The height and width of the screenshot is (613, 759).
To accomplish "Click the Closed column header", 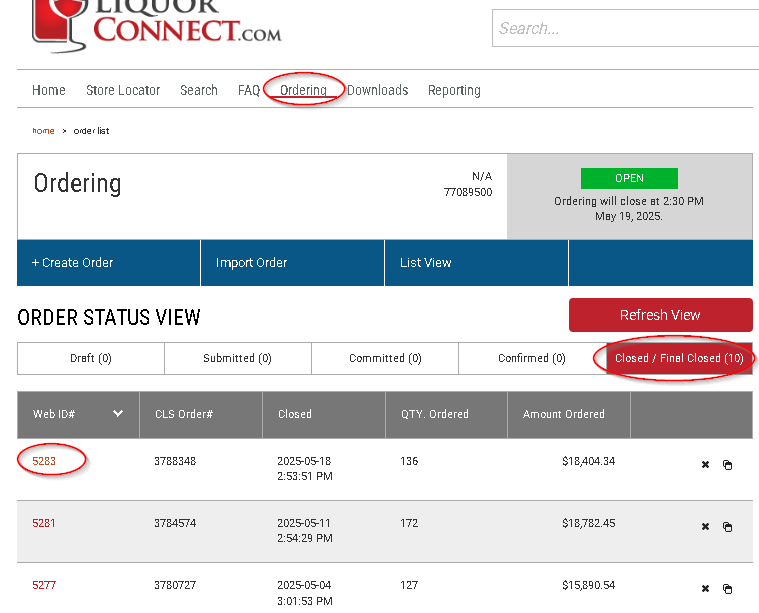I will (x=324, y=414).
